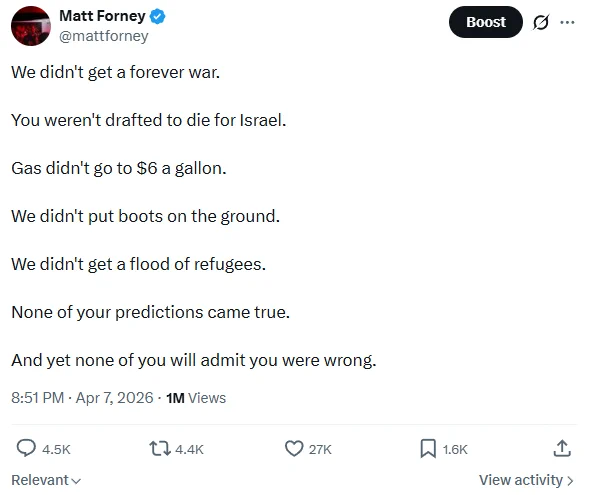
Task: Click the blue verified badge
Action: pyautogui.click(x=158, y=17)
